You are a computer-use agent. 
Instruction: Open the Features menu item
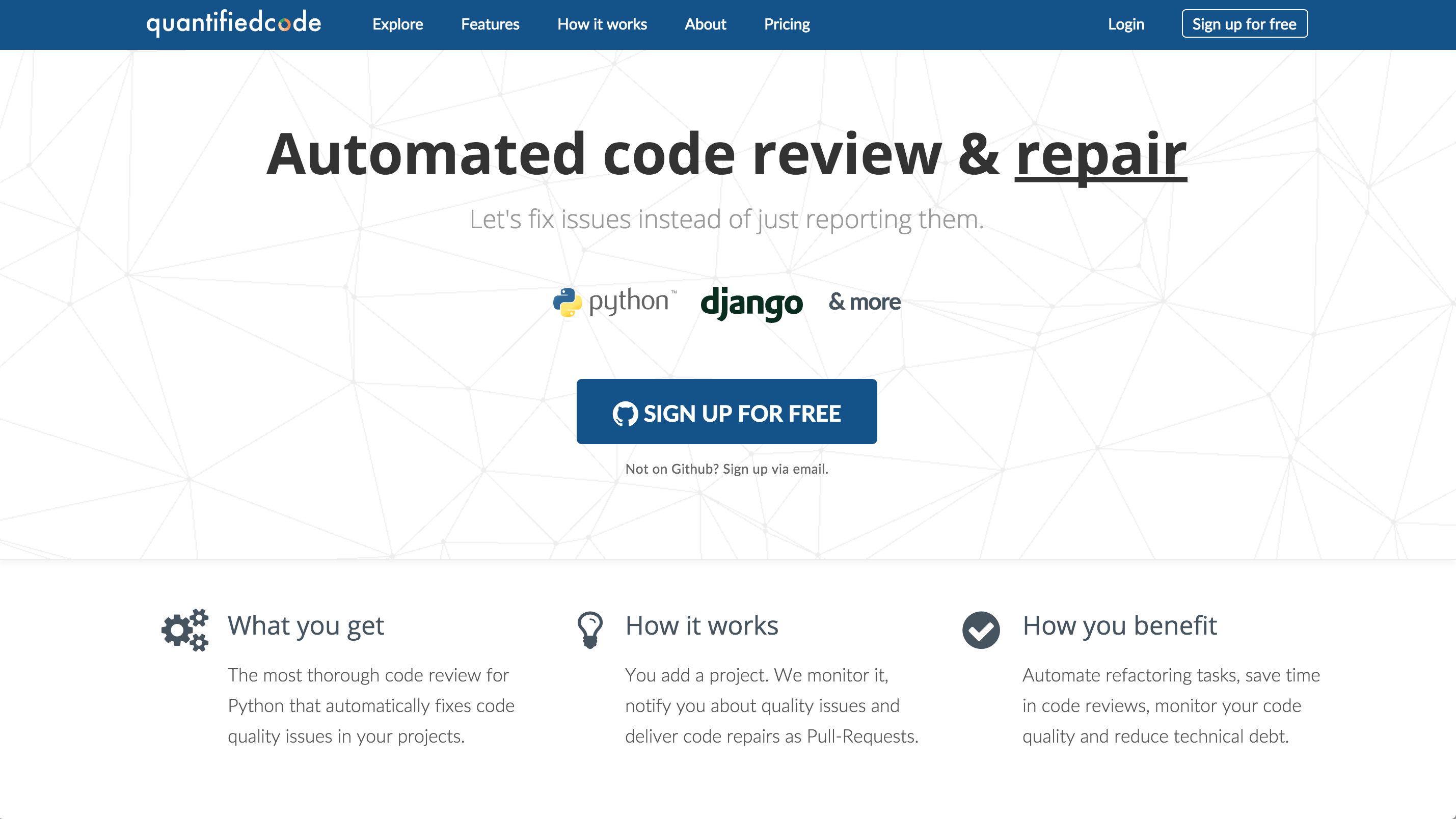click(490, 24)
